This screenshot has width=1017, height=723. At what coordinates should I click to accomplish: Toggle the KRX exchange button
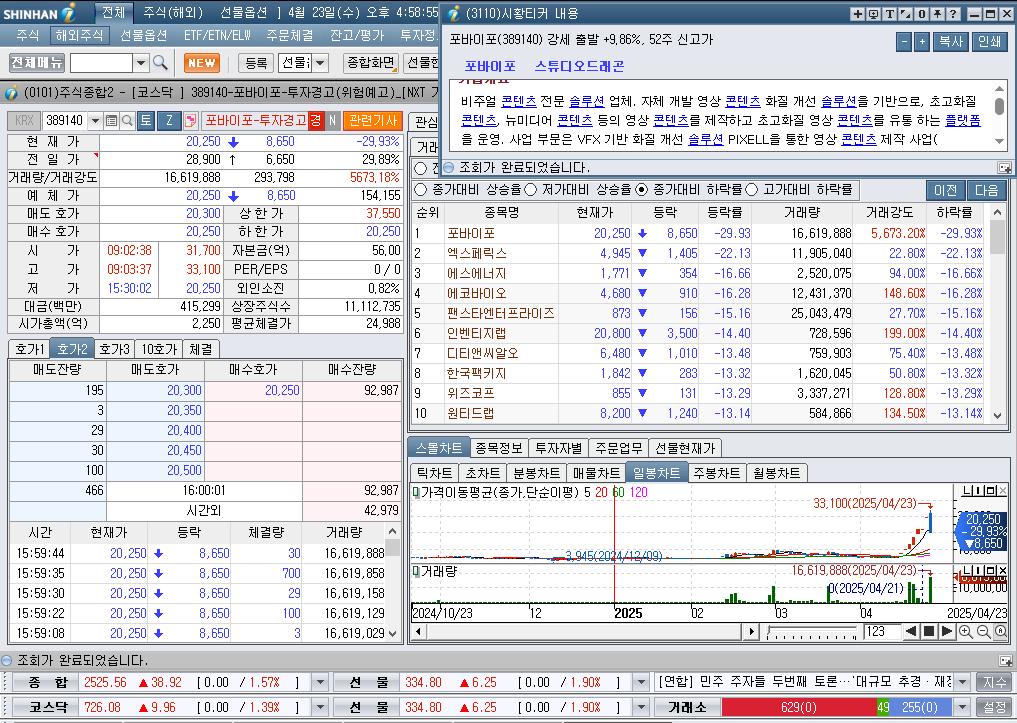[24, 121]
